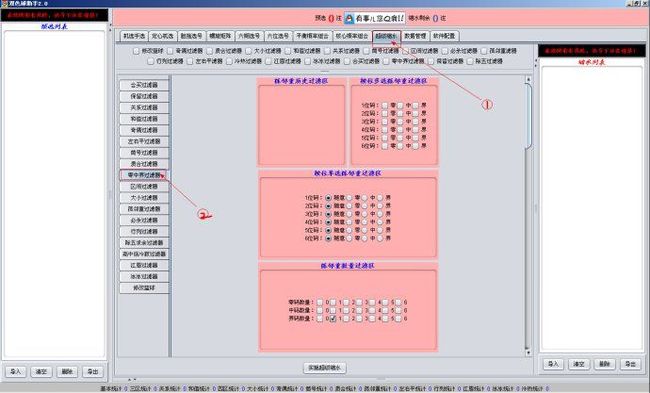Open the 质合过滤器 sidebar button
Screen dimensions: 650x393
[x=144, y=164]
